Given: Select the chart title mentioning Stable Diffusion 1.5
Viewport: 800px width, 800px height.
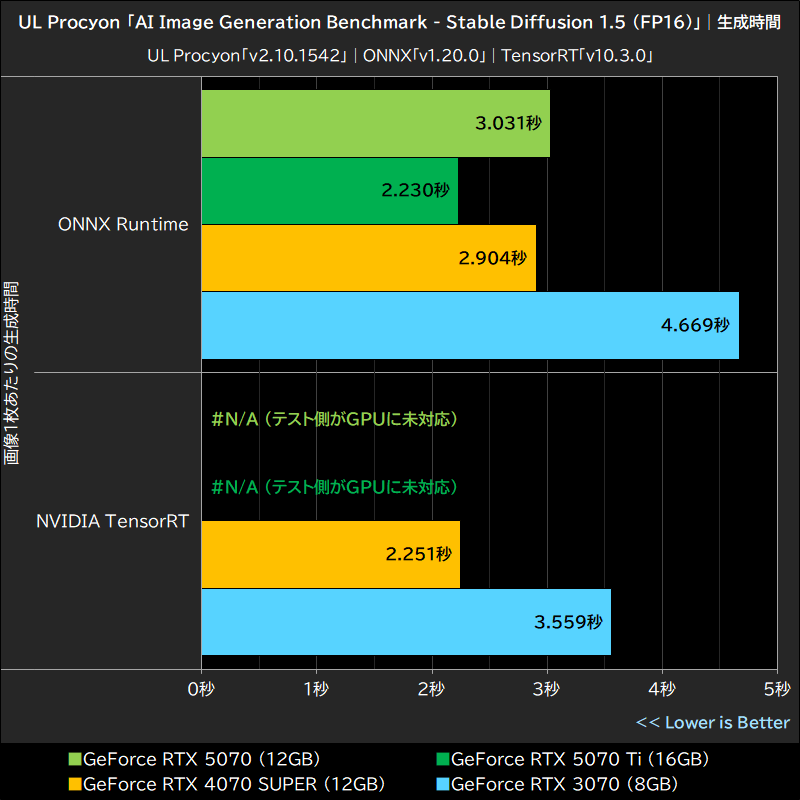Looking at the screenshot, I should (x=400, y=22).
